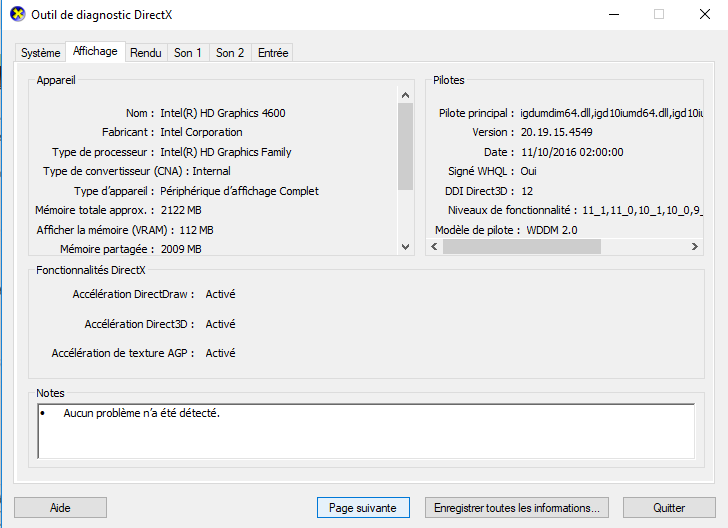Select the Son 1 tab
This screenshot has height=528, width=728.
point(188,53)
